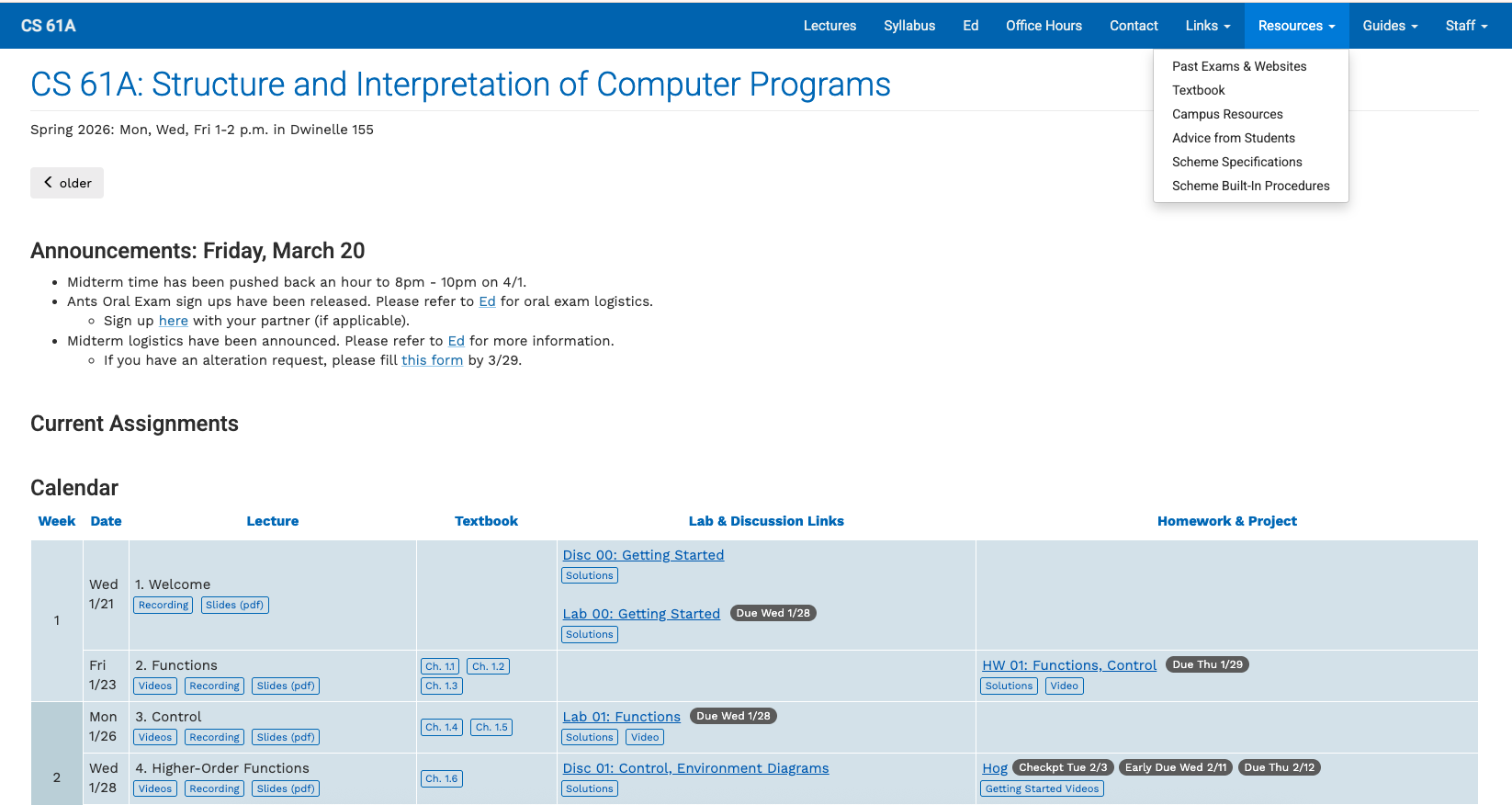Screen dimensions: 1512x805
Task: Expand the Staff dropdown menu
Action: (x=1466, y=26)
